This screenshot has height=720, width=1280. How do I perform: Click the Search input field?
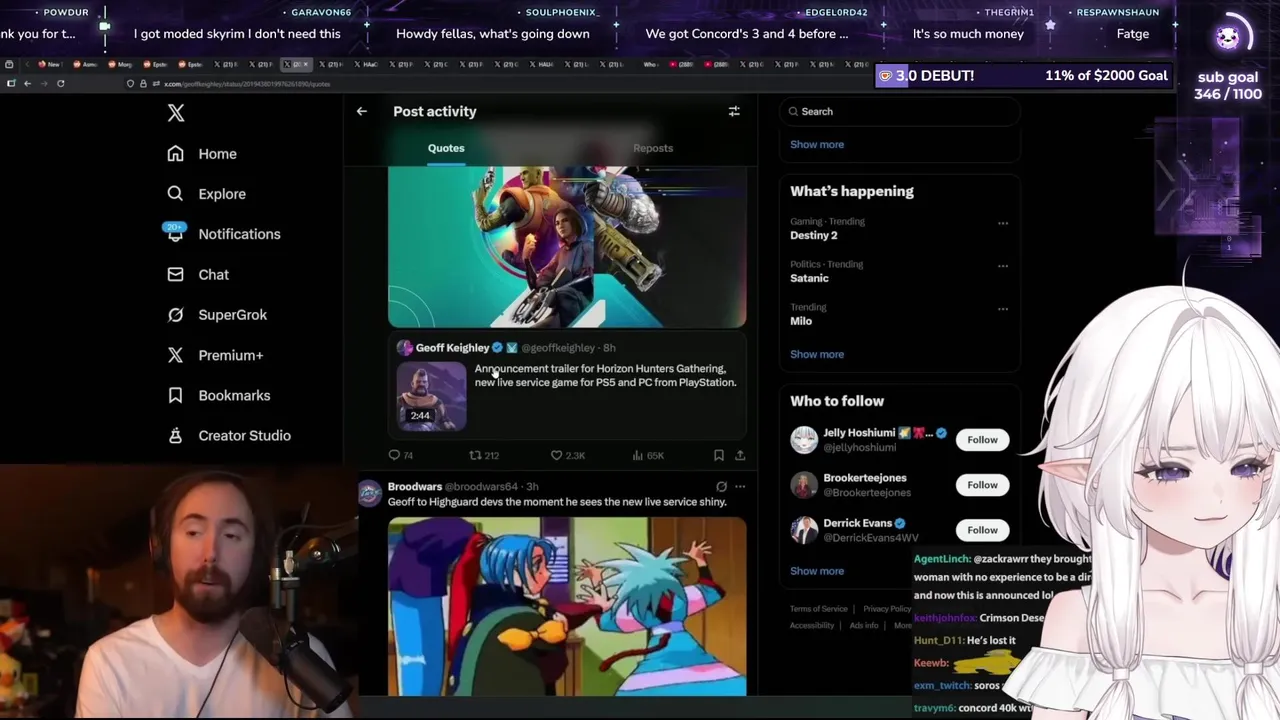click(900, 111)
